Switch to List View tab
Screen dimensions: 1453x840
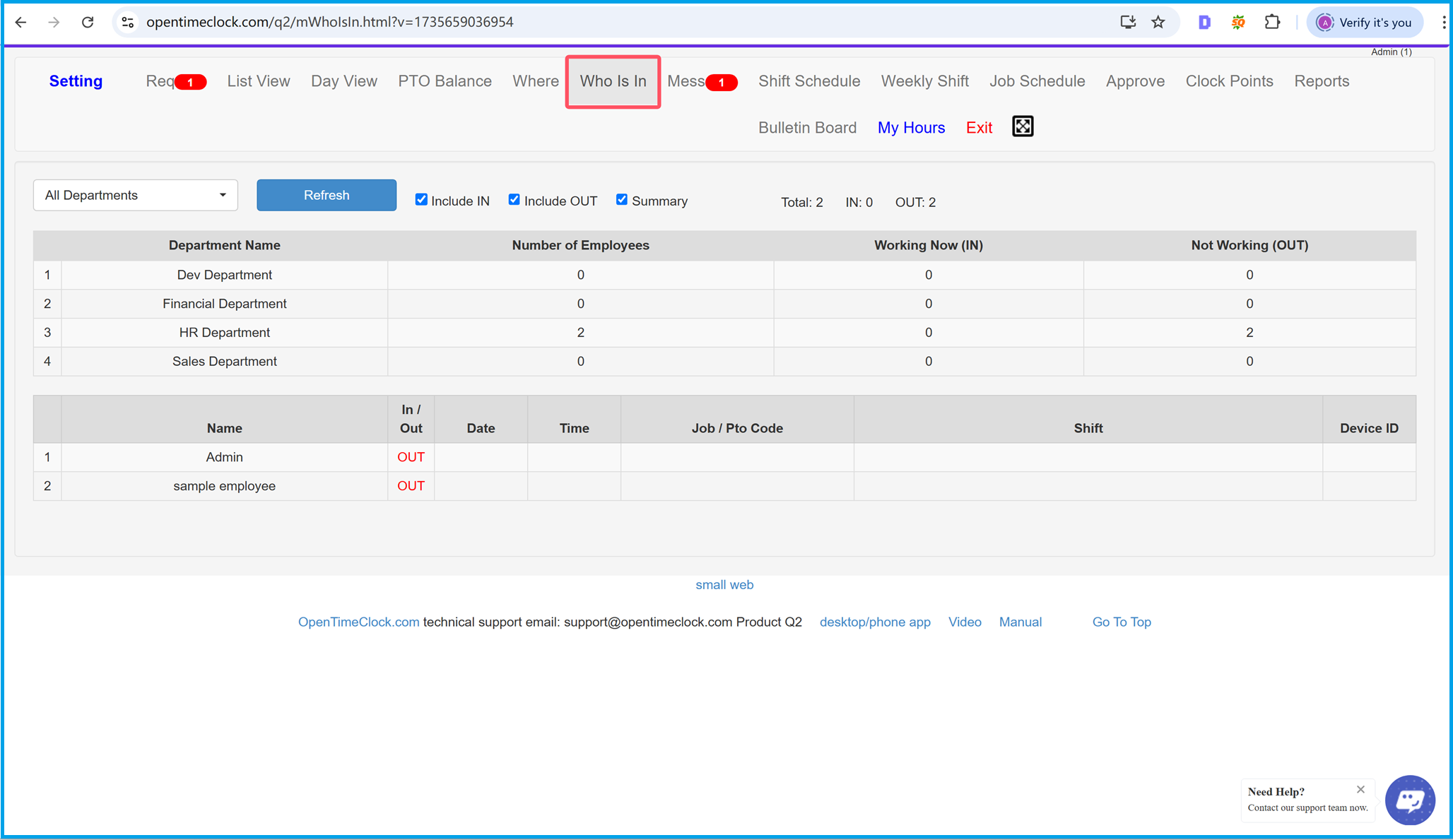pyautogui.click(x=259, y=81)
